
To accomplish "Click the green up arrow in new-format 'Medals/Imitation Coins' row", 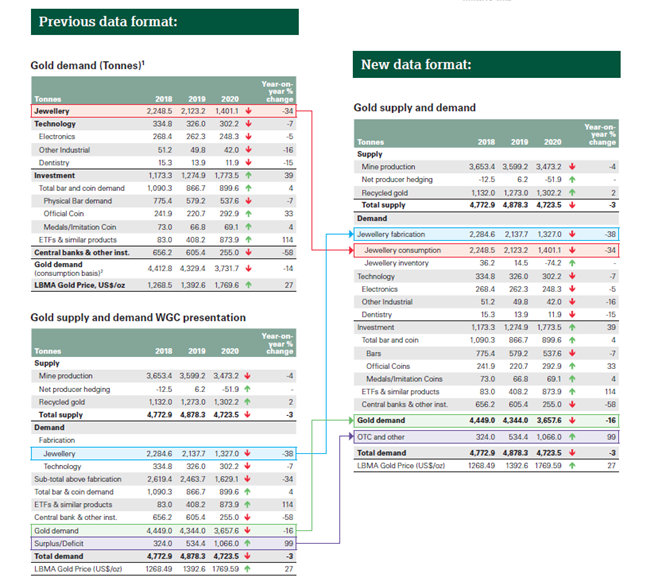I will (x=572, y=379).
